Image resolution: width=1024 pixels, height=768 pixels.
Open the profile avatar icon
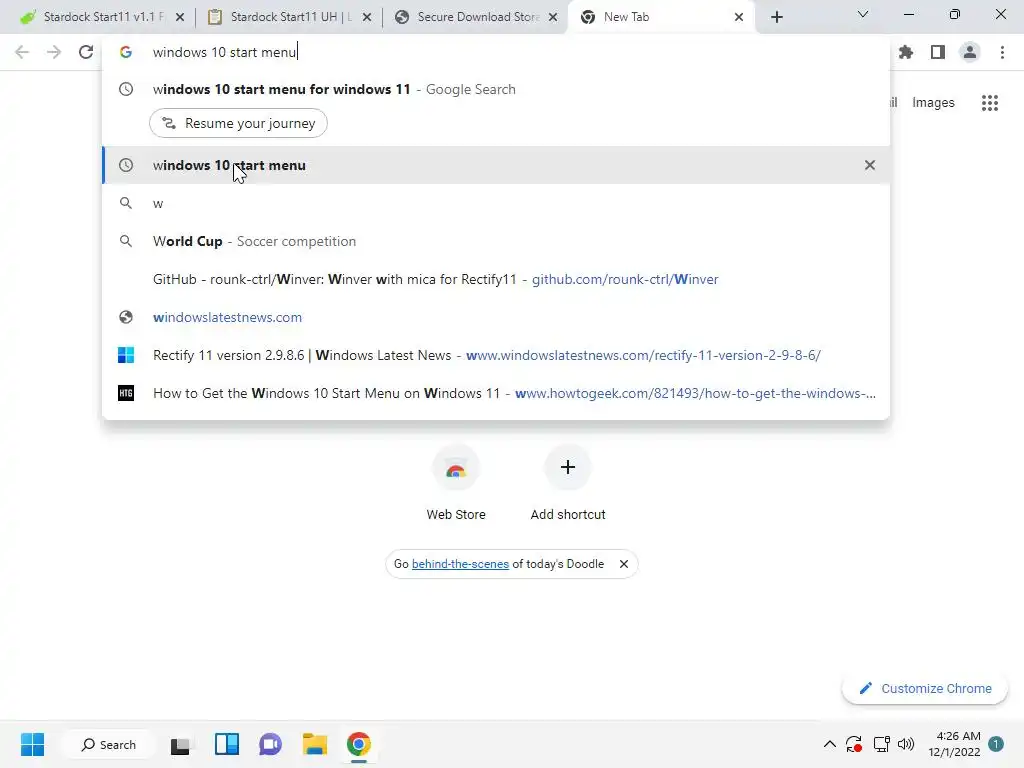[970, 52]
